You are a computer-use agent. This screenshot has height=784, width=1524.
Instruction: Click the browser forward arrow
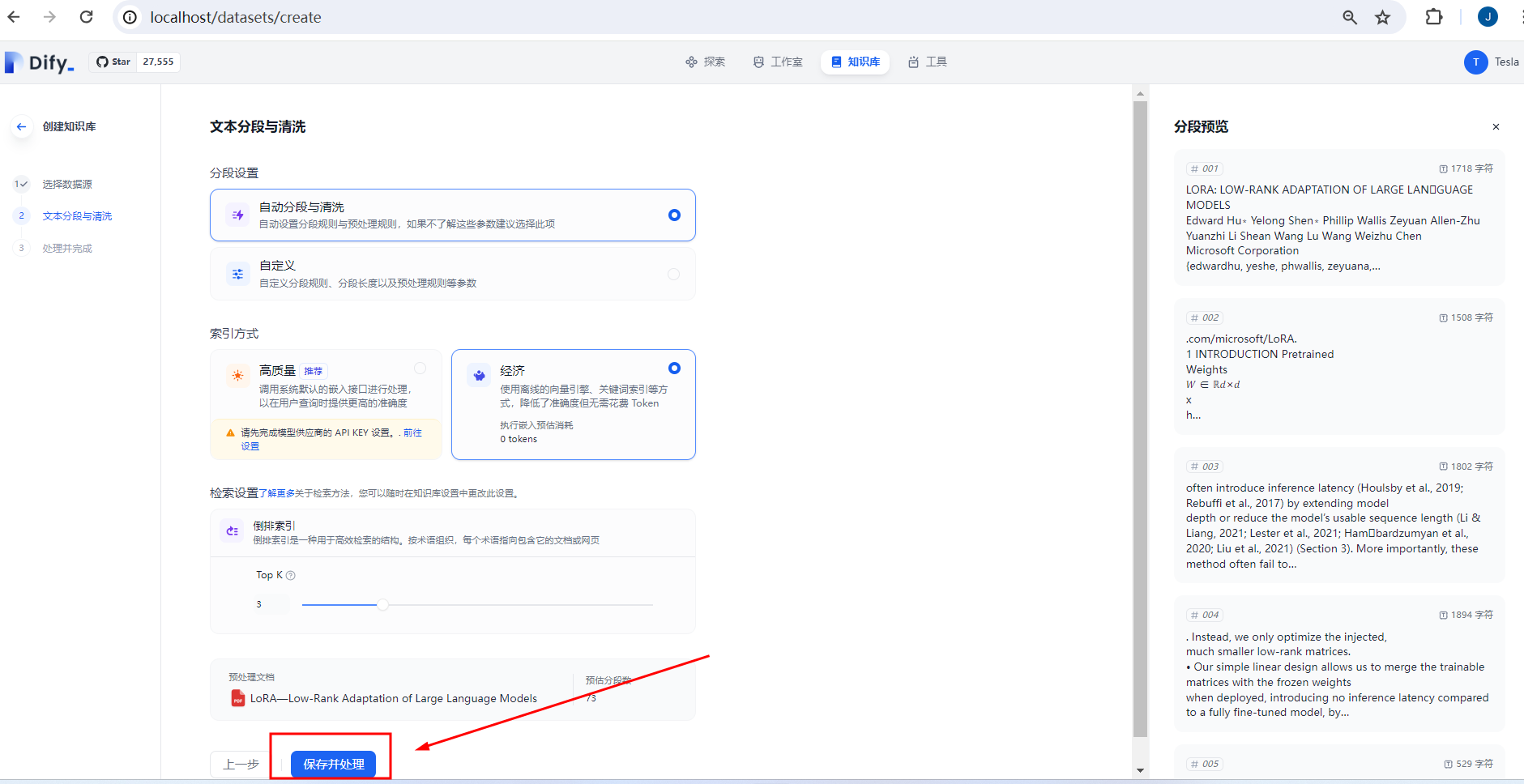pos(49,17)
